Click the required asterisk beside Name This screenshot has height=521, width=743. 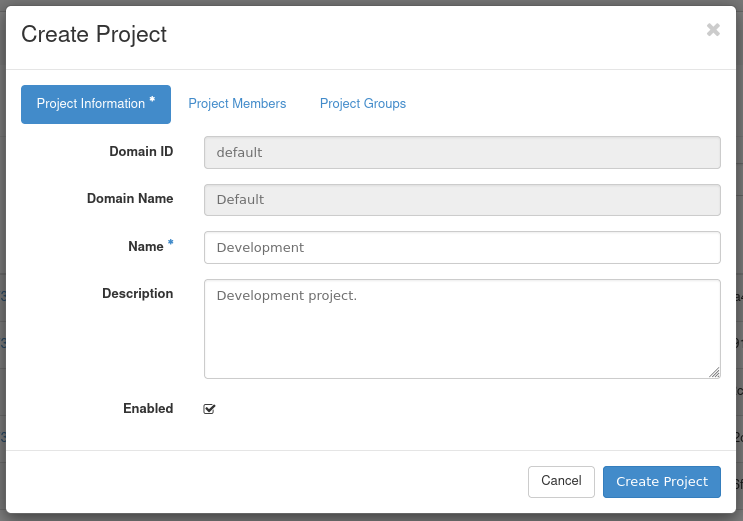click(x=170, y=244)
